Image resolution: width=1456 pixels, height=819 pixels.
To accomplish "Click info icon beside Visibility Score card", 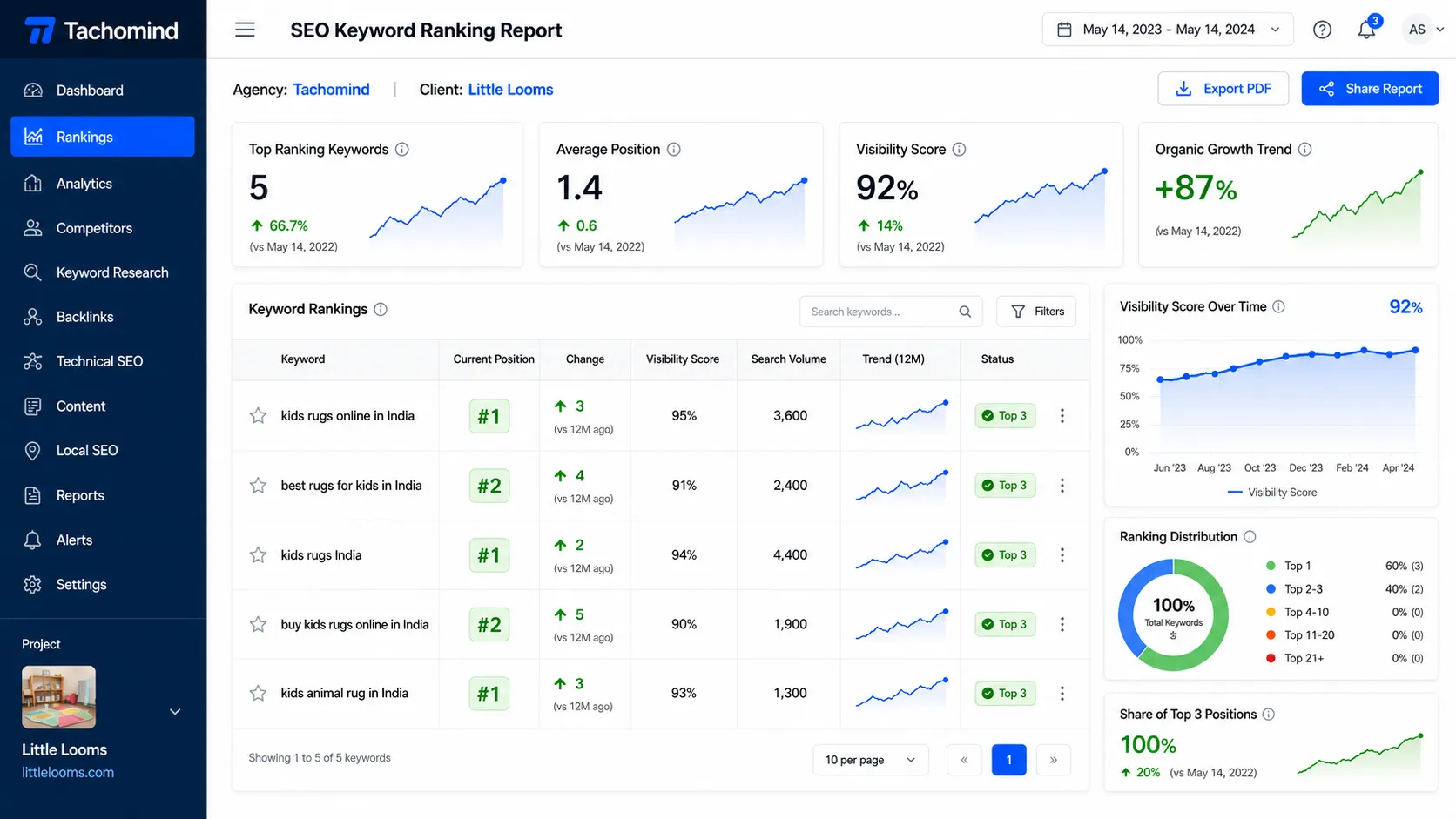I will 959,149.
